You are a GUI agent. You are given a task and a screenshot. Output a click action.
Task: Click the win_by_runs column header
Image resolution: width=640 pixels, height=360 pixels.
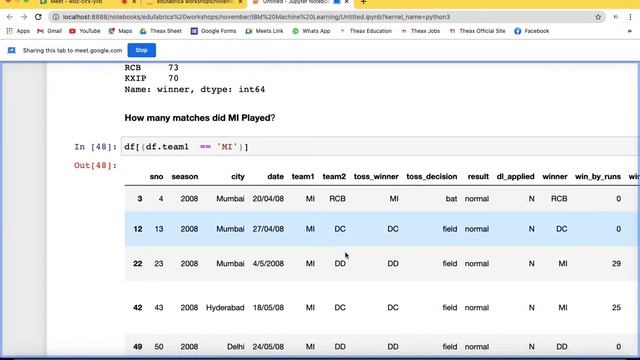pos(598,177)
